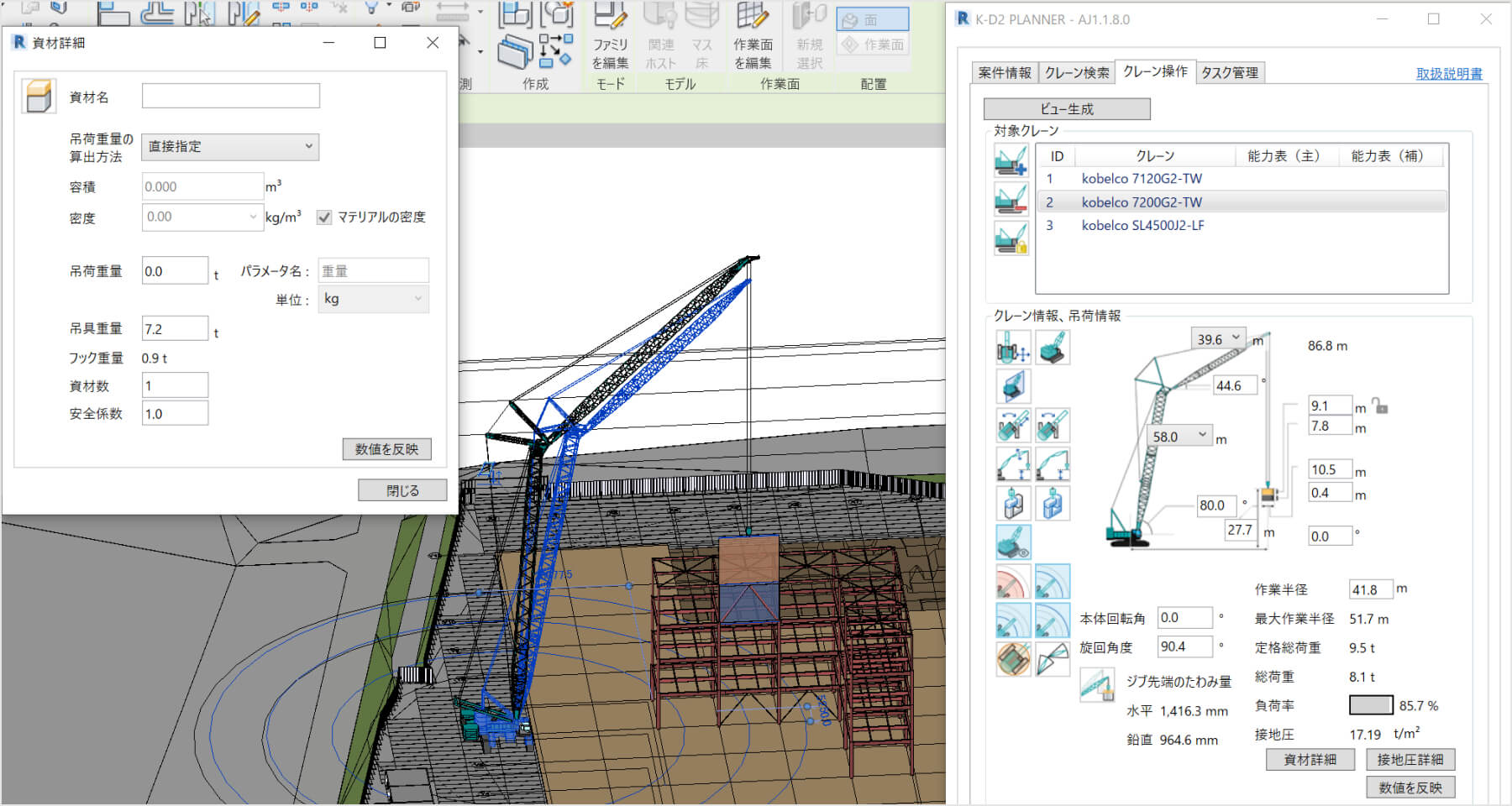The image size is (1512, 806).
Task: Click 数値を反映 in the 資材詳細 dialog
Action: (386, 449)
